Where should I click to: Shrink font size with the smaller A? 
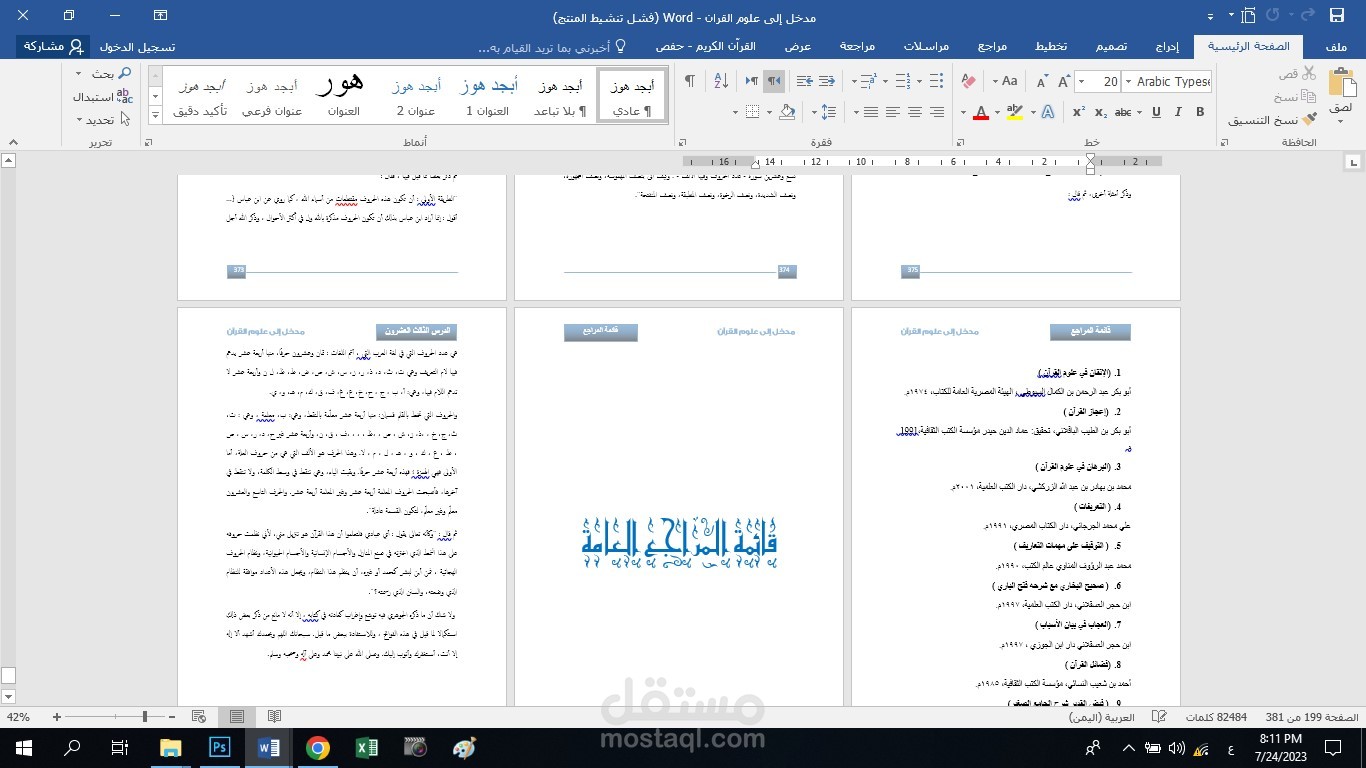(x=1041, y=82)
